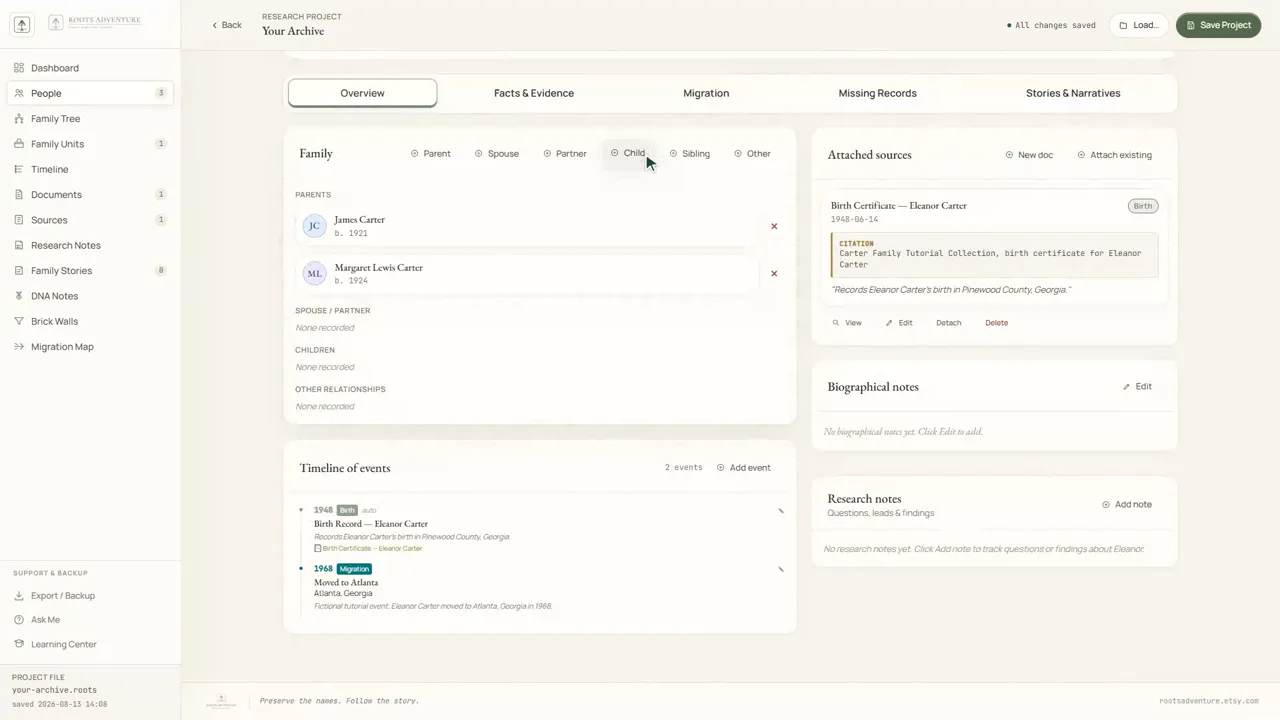Click the Migration event tag
1280x720 pixels.
point(354,569)
